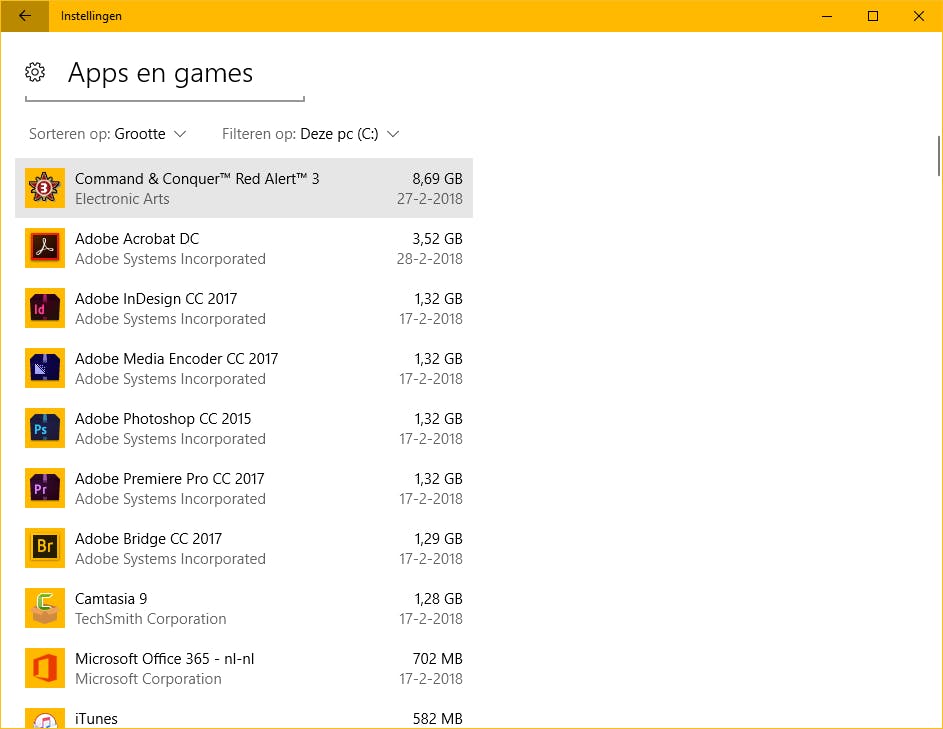Click the Camtasia 9 icon
This screenshot has height=729, width=943.
pos(44,608)
